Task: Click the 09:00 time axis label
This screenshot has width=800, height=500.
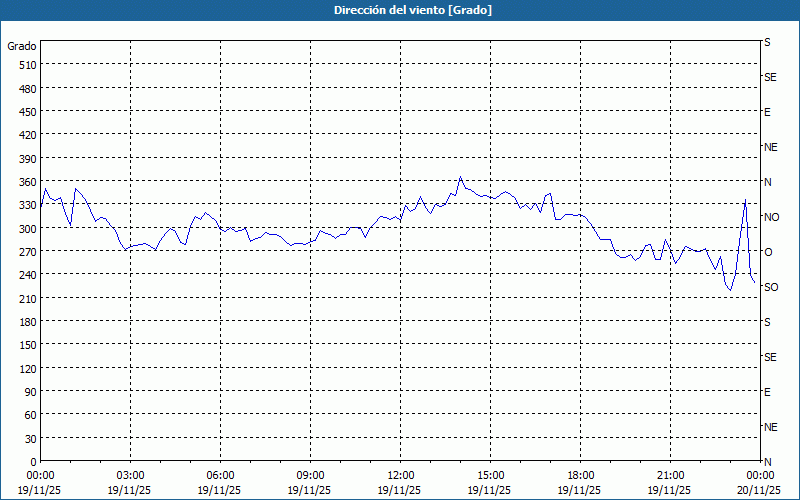Action: click(x=311, y=475)
